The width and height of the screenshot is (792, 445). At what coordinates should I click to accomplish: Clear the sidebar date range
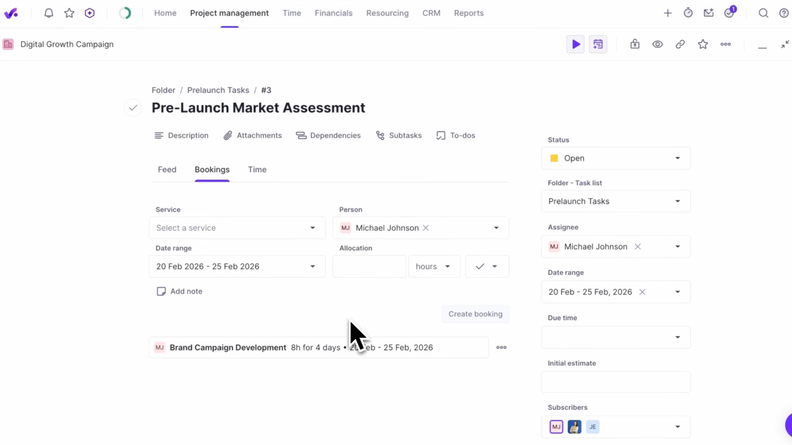642,292
